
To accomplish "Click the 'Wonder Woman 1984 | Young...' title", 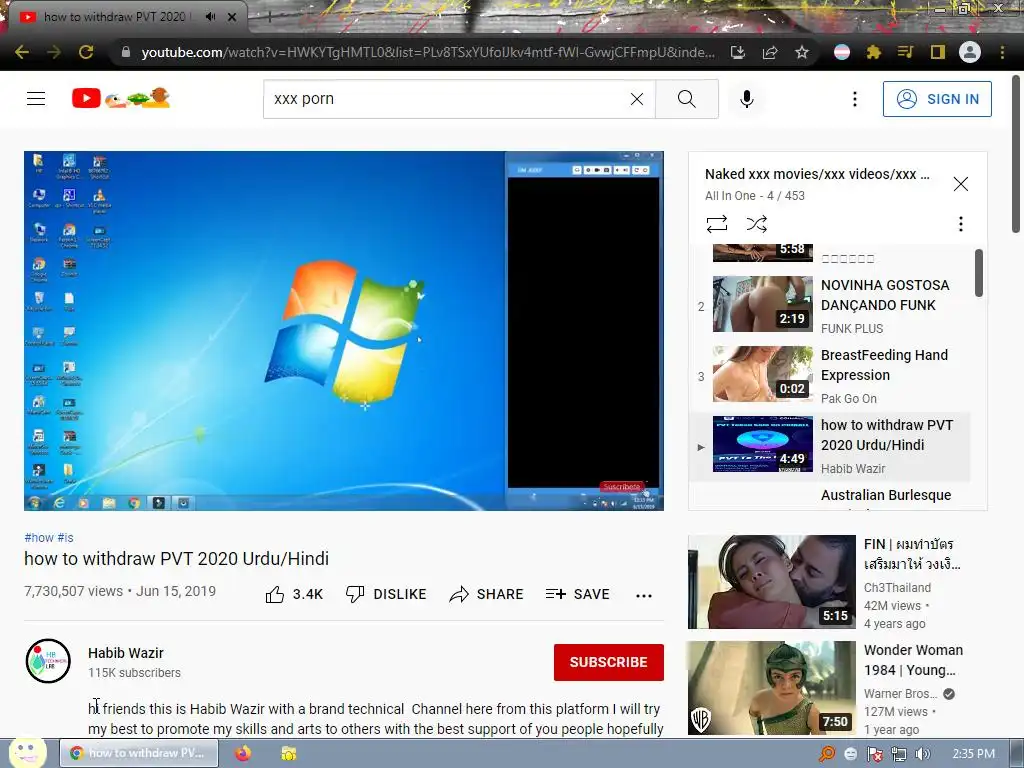I will coord(913,660).
